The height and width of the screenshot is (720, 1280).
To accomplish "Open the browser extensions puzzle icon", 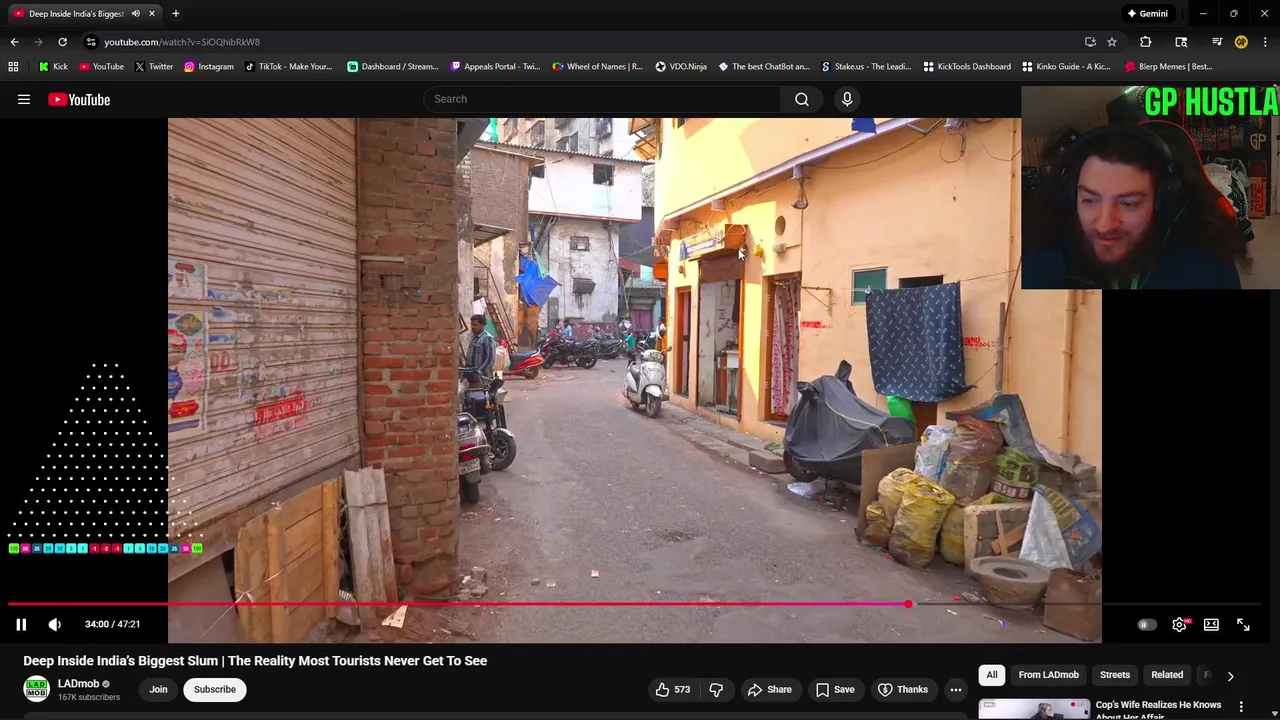I will tap(1146, 42).
